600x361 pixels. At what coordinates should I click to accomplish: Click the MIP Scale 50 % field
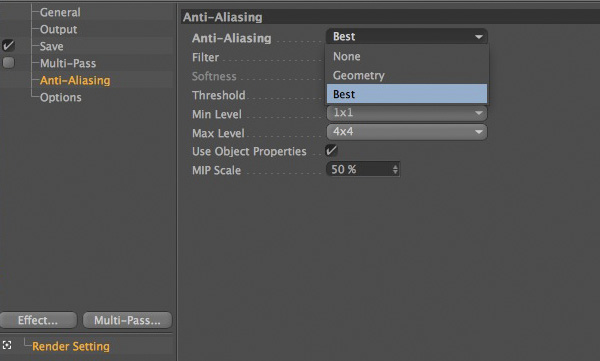(x=363, y=169)
